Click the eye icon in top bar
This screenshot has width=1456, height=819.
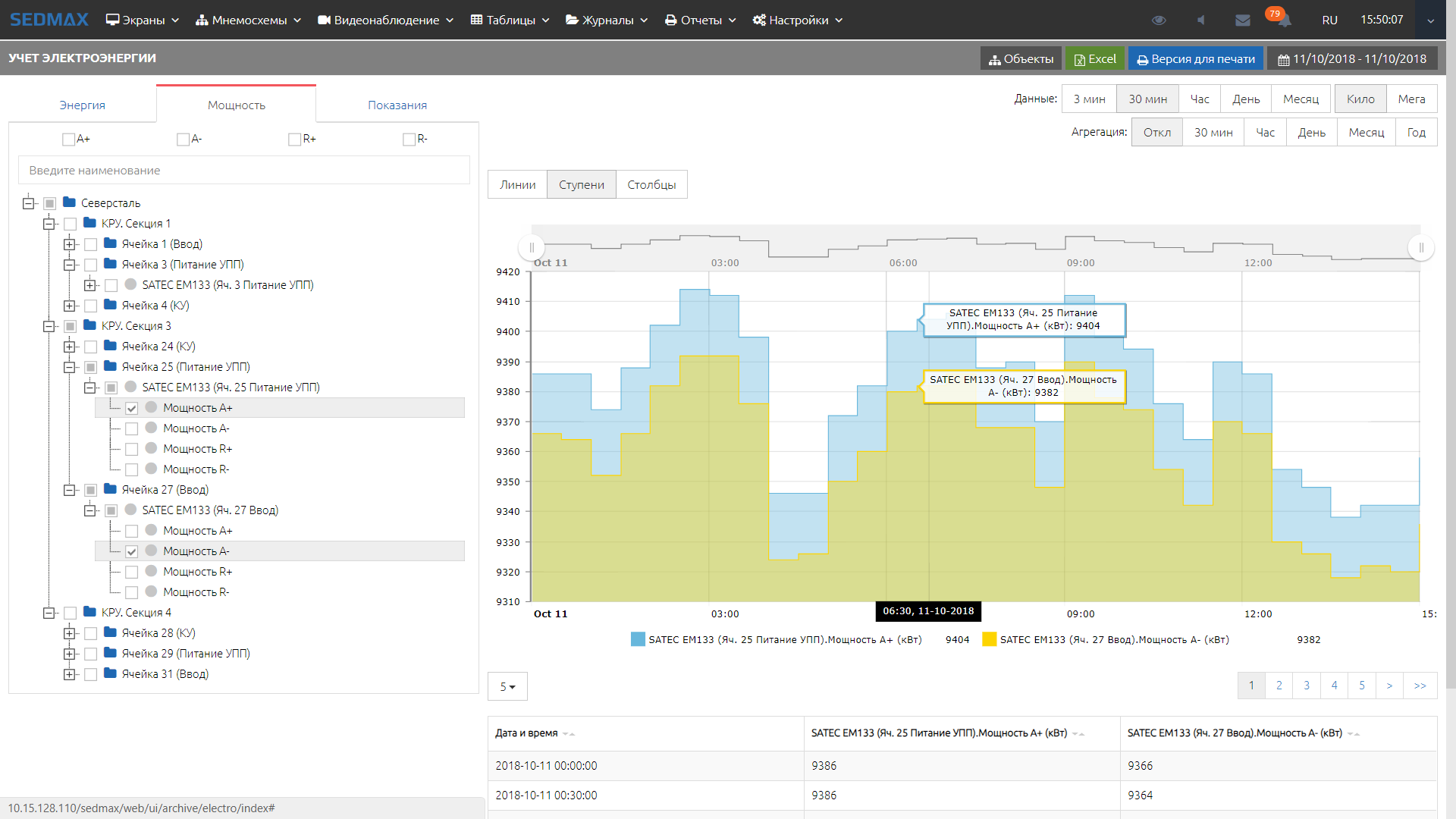[1158, 20]
